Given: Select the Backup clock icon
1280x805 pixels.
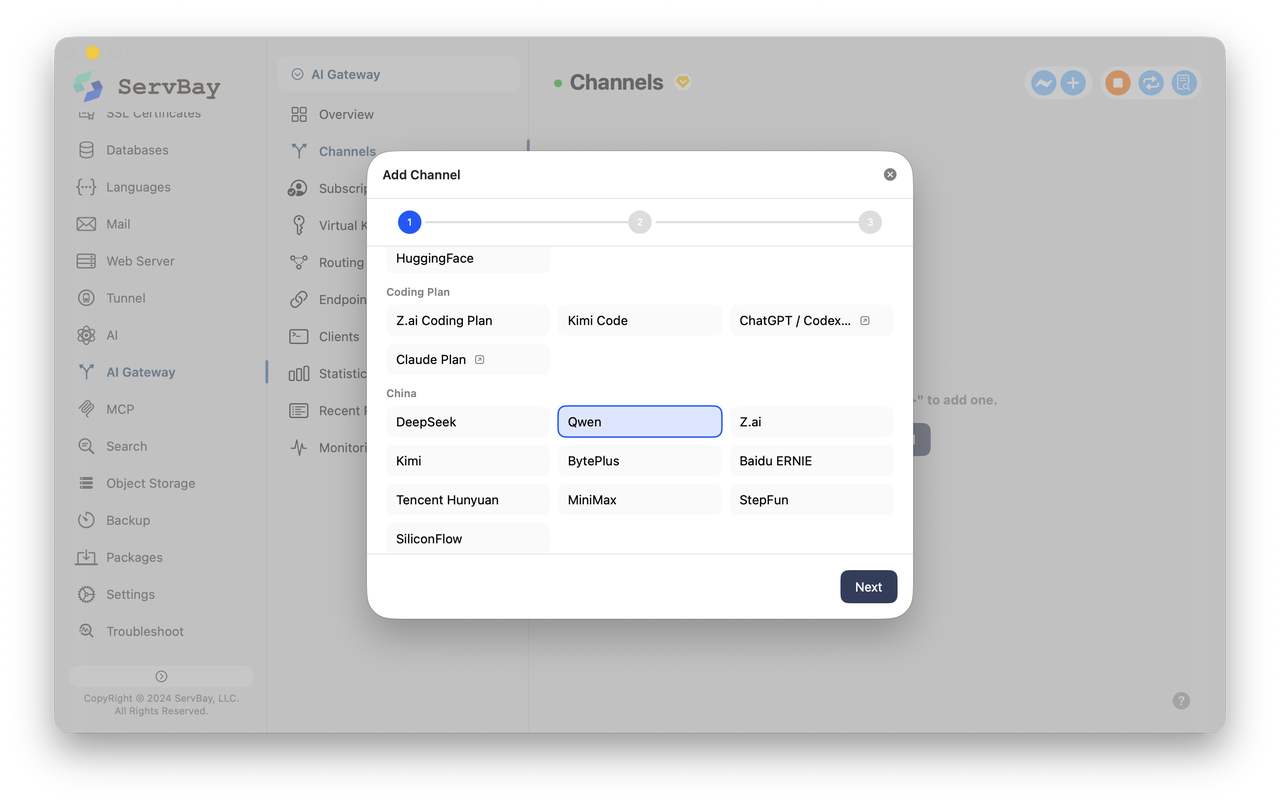Looking at the screenshot, I should click(x=87, y=520).
